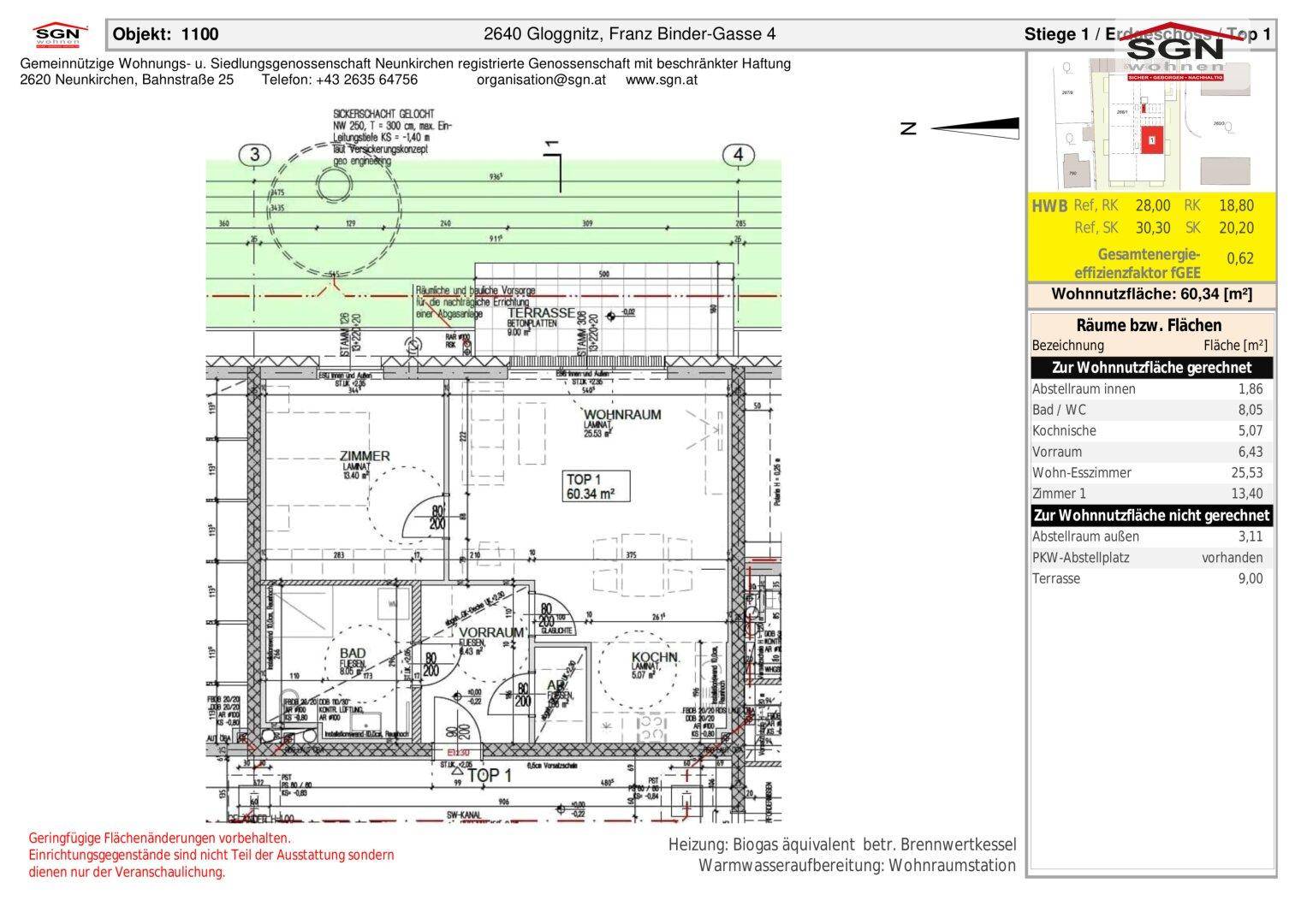The width and height of the screenshot is (1307, 924).
Task: Click the Wohnnutzfläche: 60,34 [m²] banner
Action: (x=1152, y=294)
